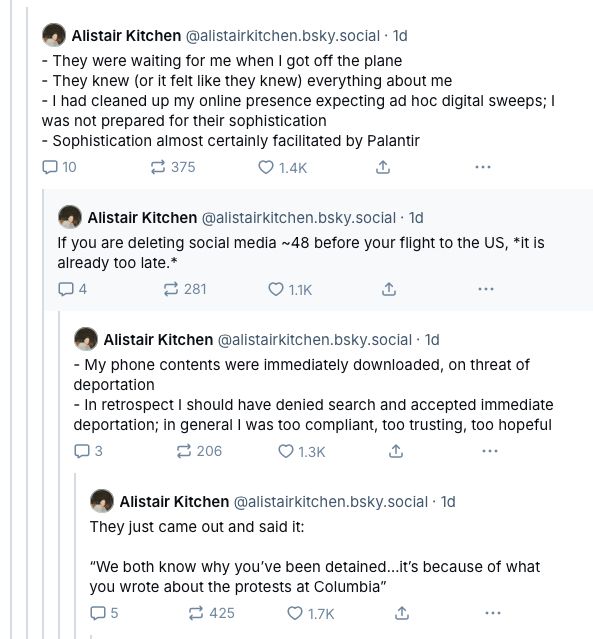
Task: Repost the post with 206 reposts
Action: (x=199, y=451)
